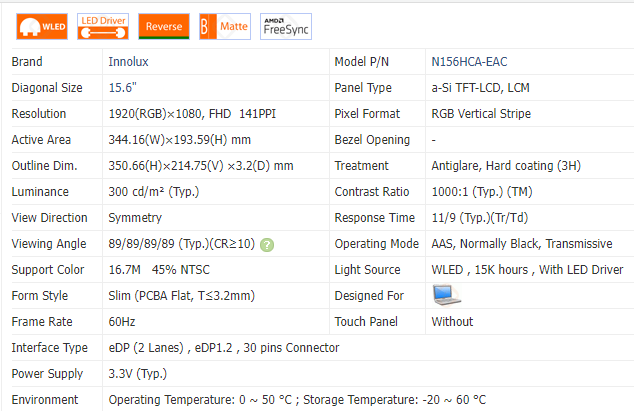This screenshot has width=634, height=411.
Task: Select the 60Hz frame rate value
Action: pyautogui.click(x=122, y=322)
